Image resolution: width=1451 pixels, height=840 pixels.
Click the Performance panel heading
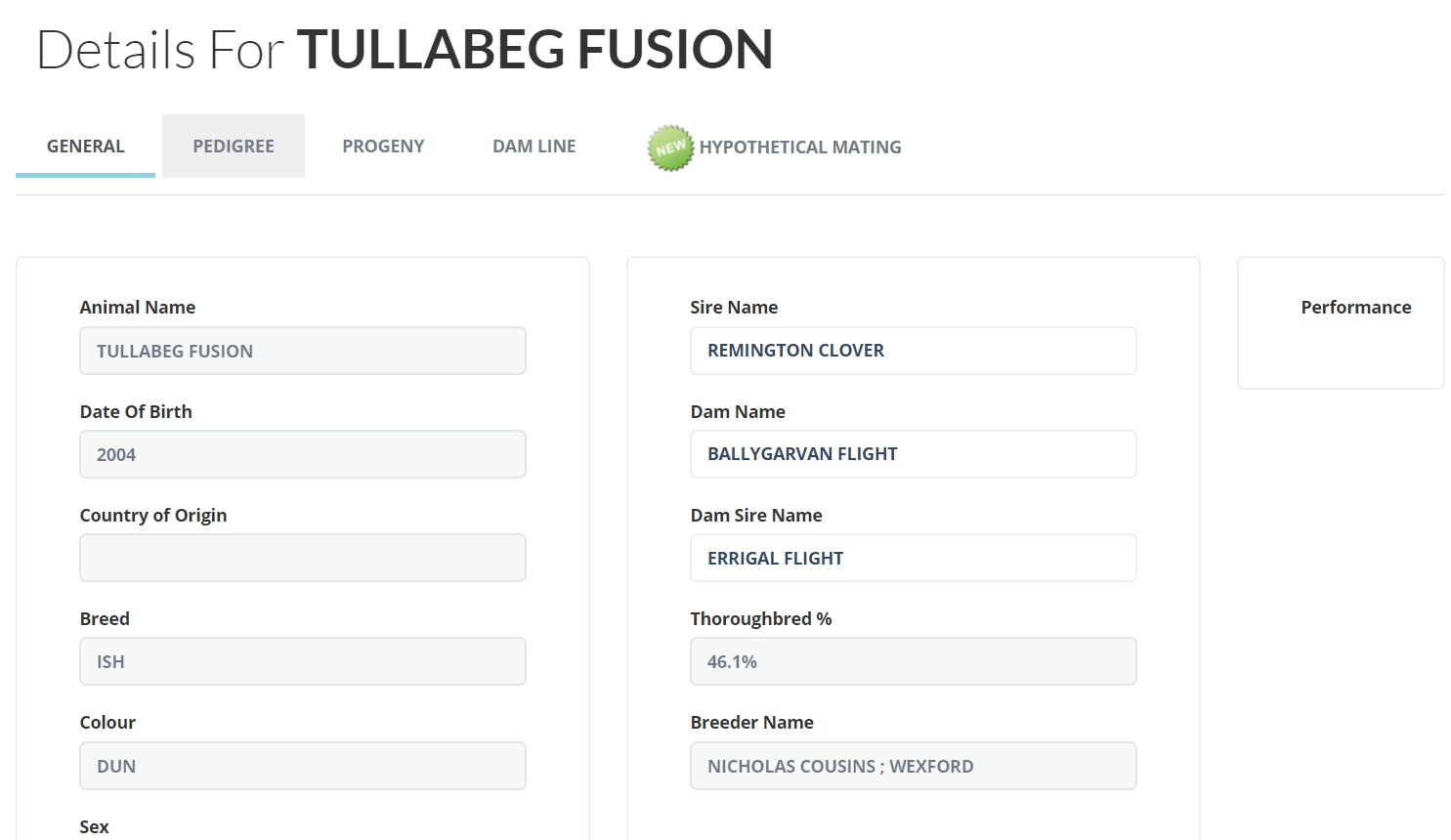tap(1355, 308)
